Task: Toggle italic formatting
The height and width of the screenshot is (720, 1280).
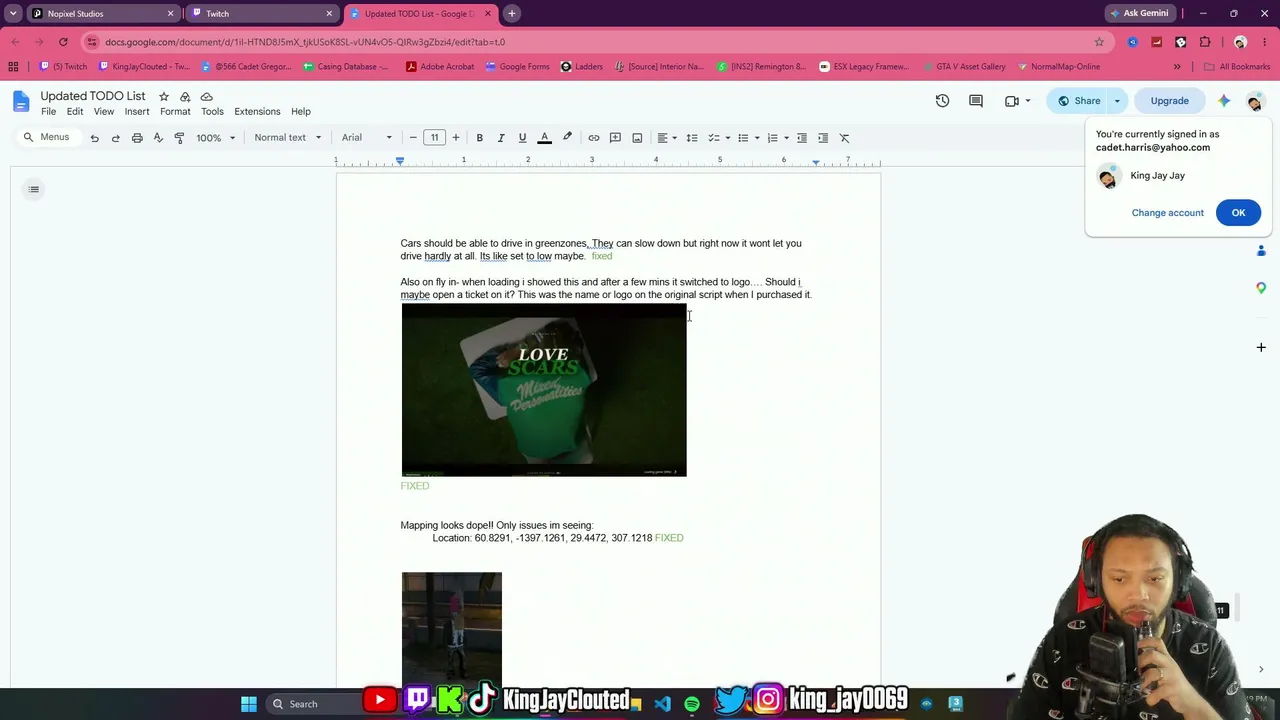Action: pyautogui.click(x=501, y=138)
